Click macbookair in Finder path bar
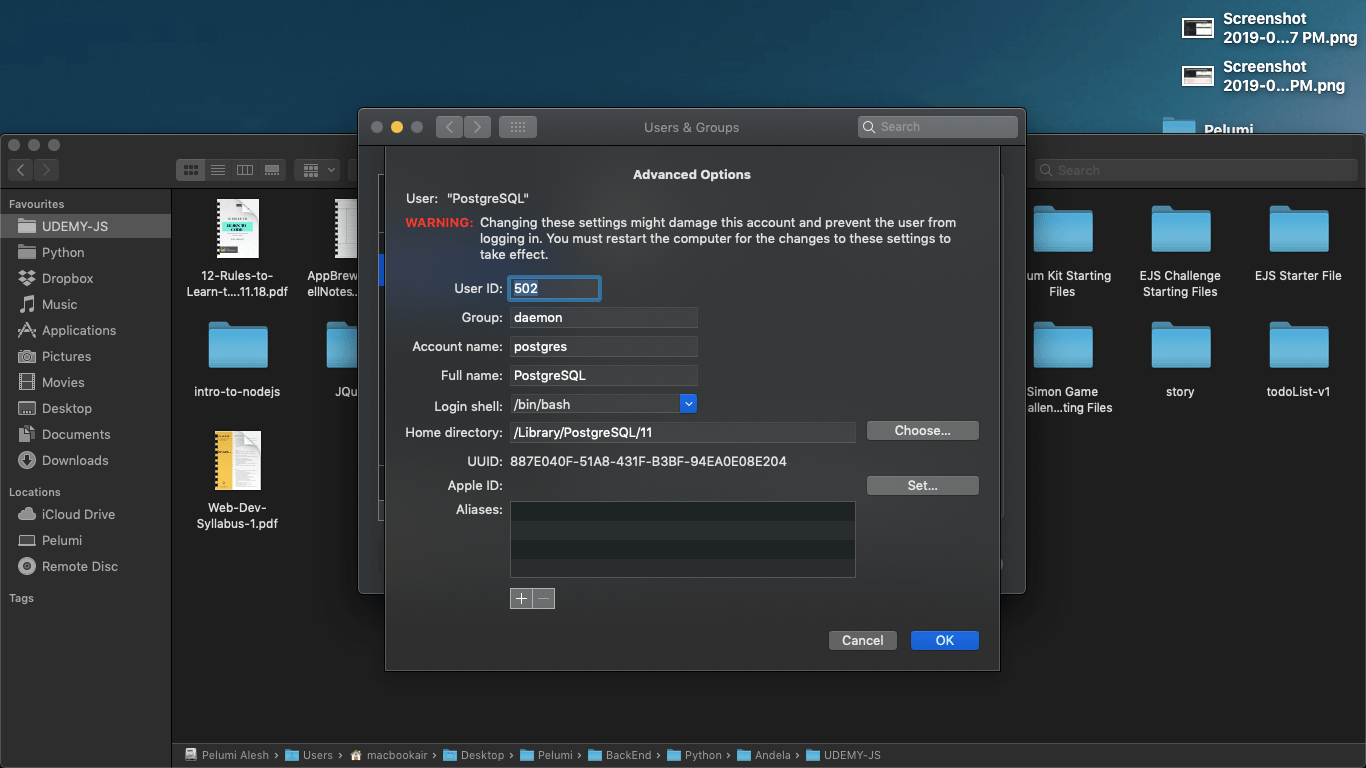This screenshot has height=768, width=1366. click(x=390, y=755)
